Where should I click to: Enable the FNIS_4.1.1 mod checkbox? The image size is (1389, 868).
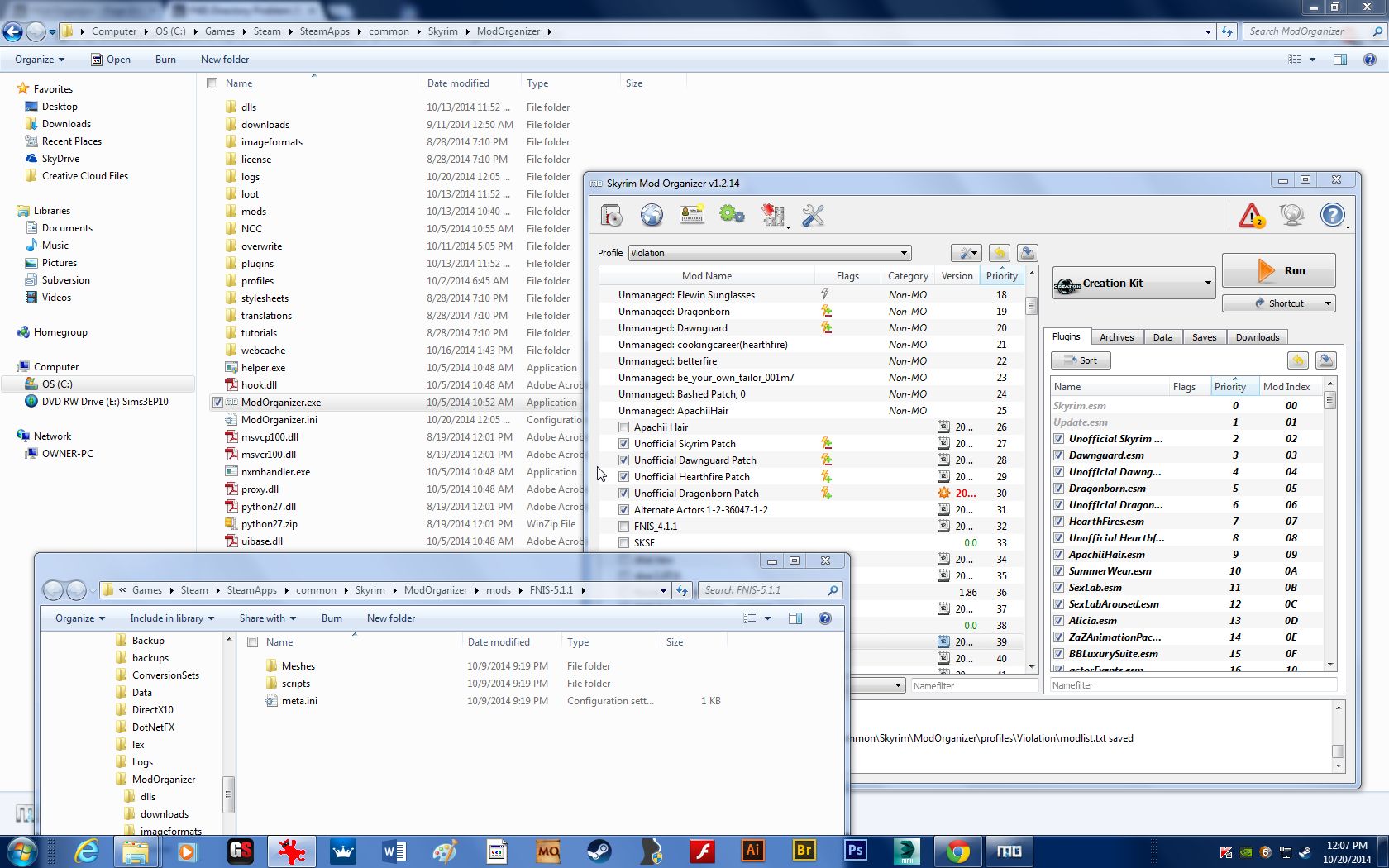(x=624, y=527)
